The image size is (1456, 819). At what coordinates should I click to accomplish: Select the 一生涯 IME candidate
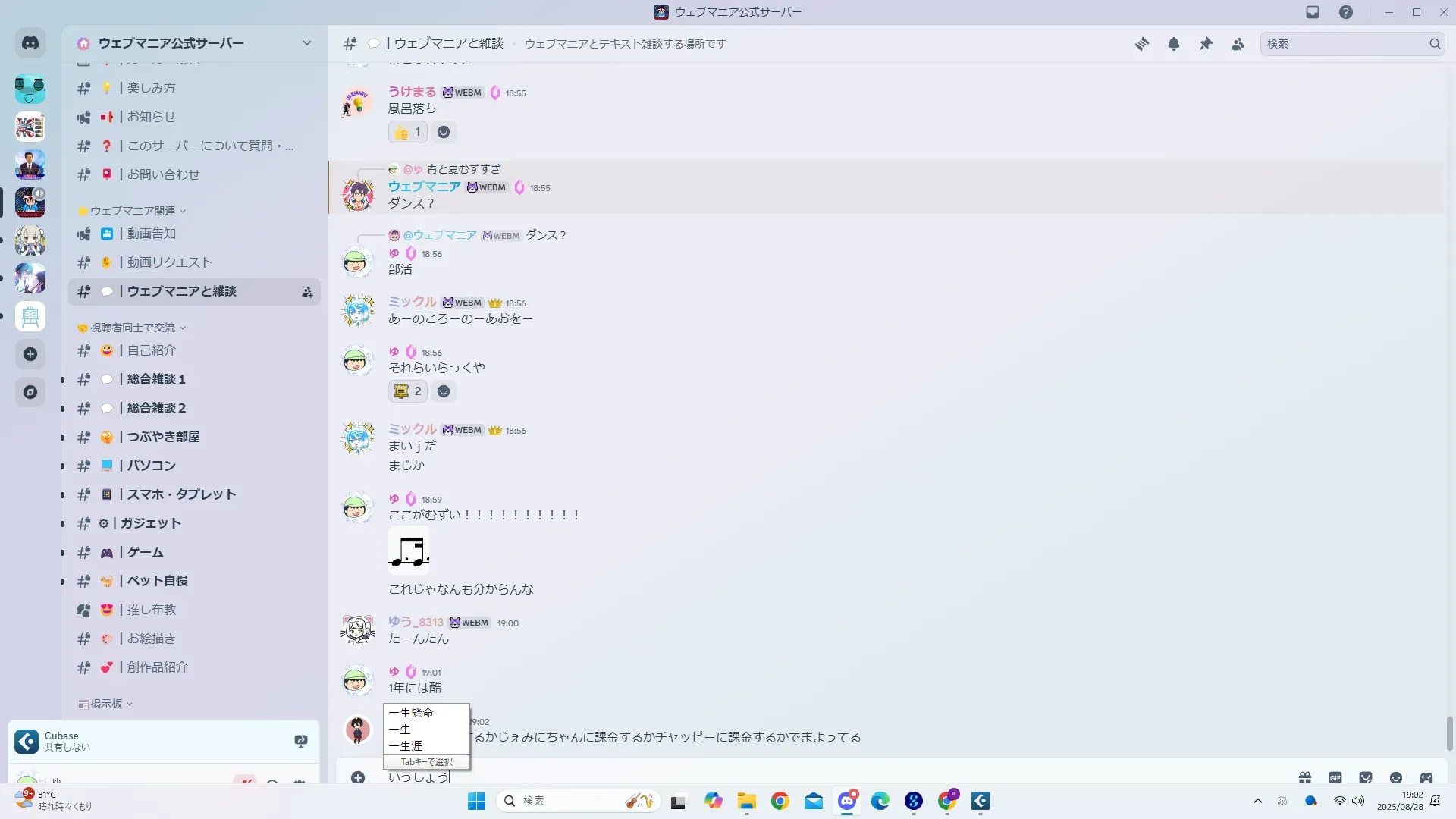(x=406, y=746)
